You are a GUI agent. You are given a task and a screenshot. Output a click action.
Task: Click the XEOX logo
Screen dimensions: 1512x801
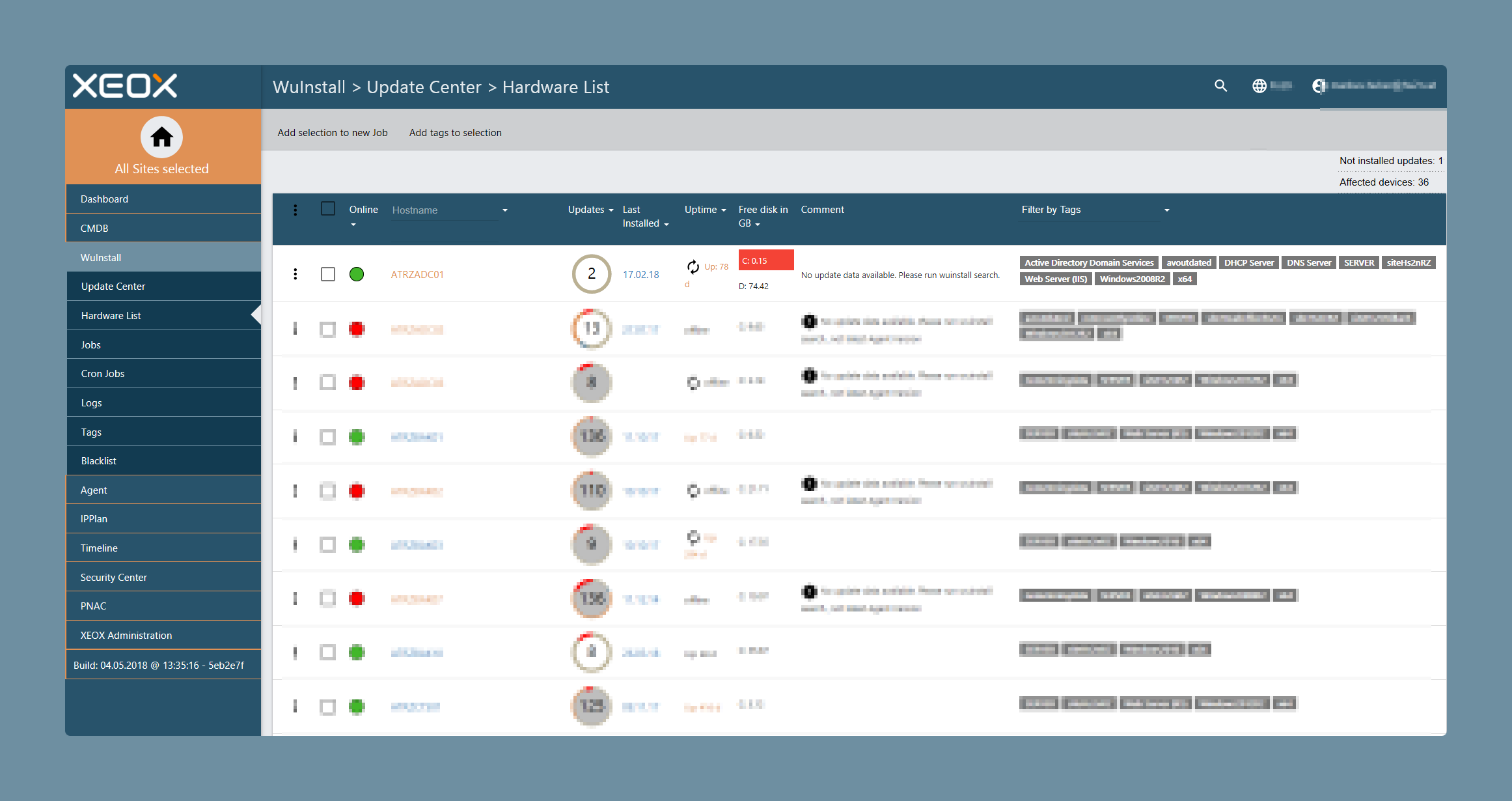tap(124, 86)
